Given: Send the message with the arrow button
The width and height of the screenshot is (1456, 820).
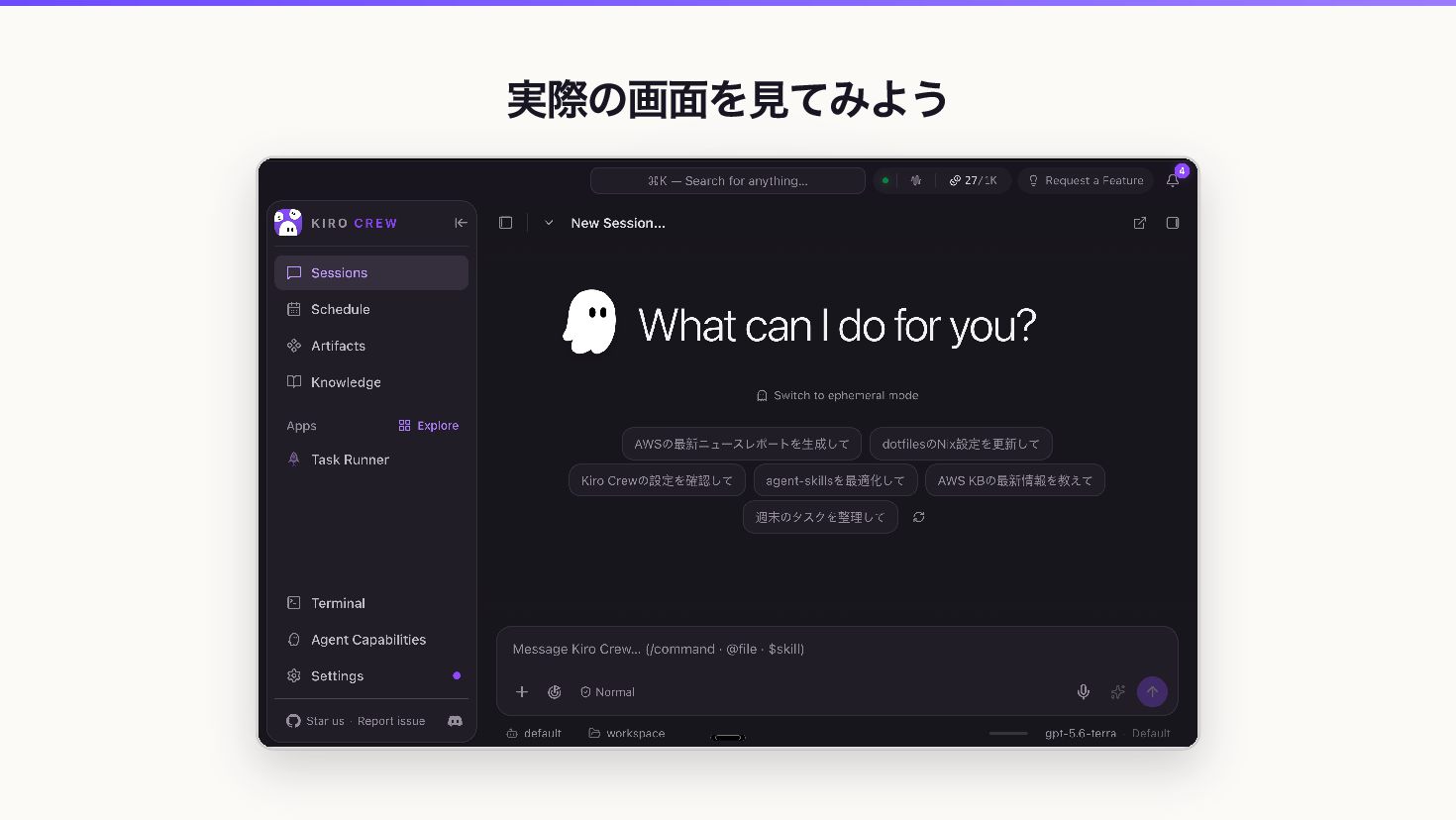Looking at the screenshot, I should 1152,692.
